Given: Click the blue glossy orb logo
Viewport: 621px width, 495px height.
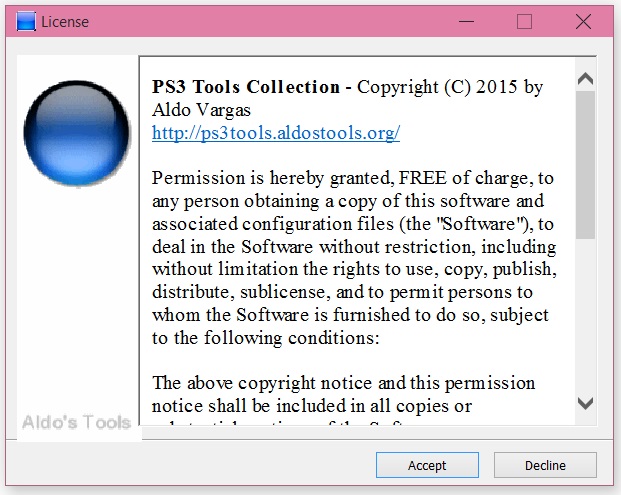Looking at the screenshot, I should pos(76,133).
